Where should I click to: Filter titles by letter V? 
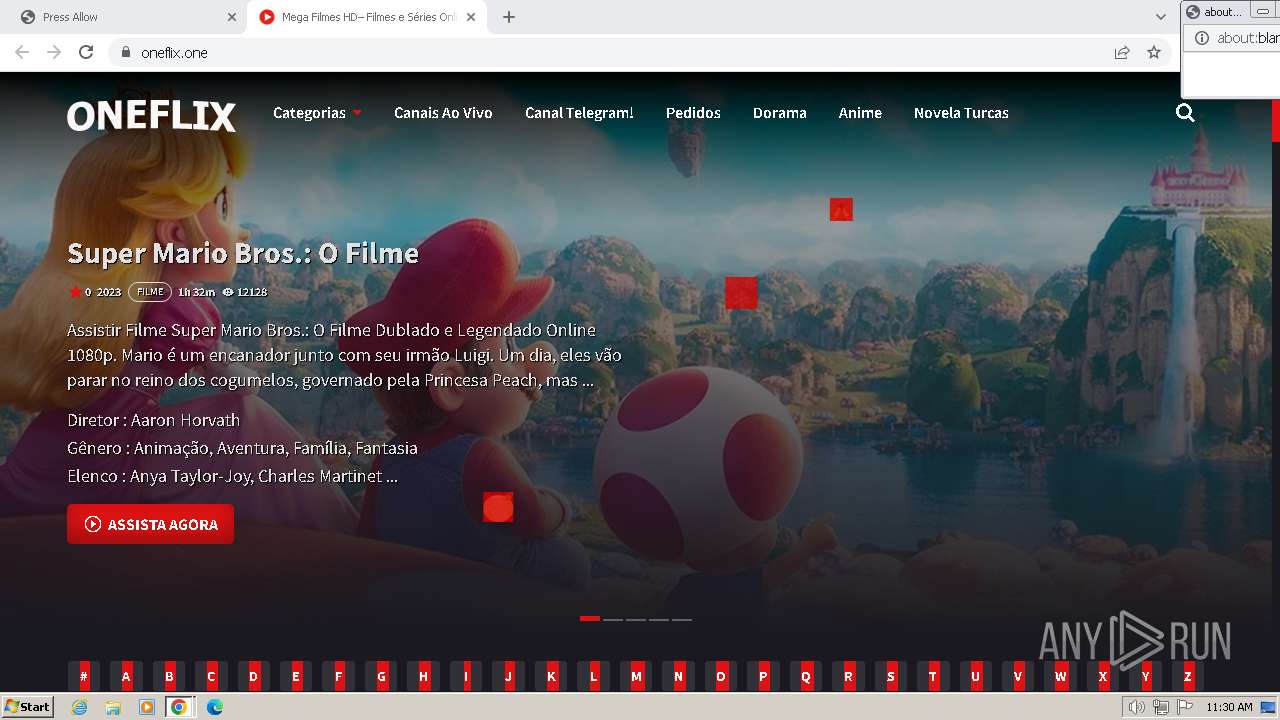coord(1019,676)
